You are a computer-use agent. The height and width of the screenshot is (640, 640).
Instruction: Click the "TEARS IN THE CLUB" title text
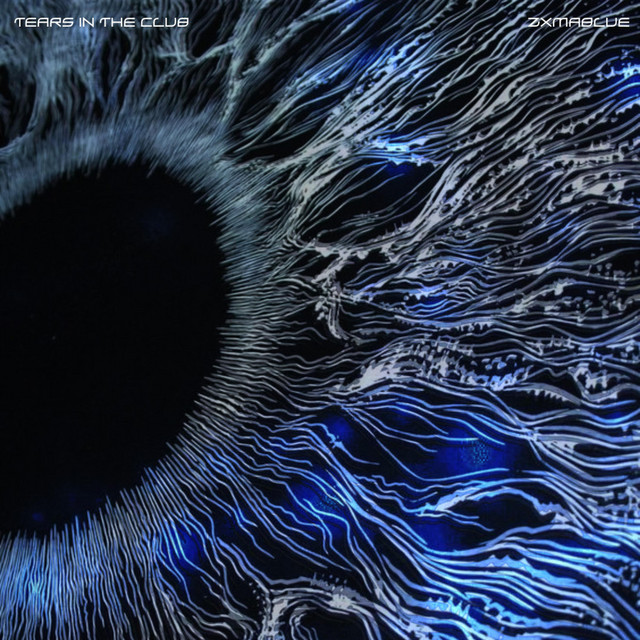click(102, 21)
